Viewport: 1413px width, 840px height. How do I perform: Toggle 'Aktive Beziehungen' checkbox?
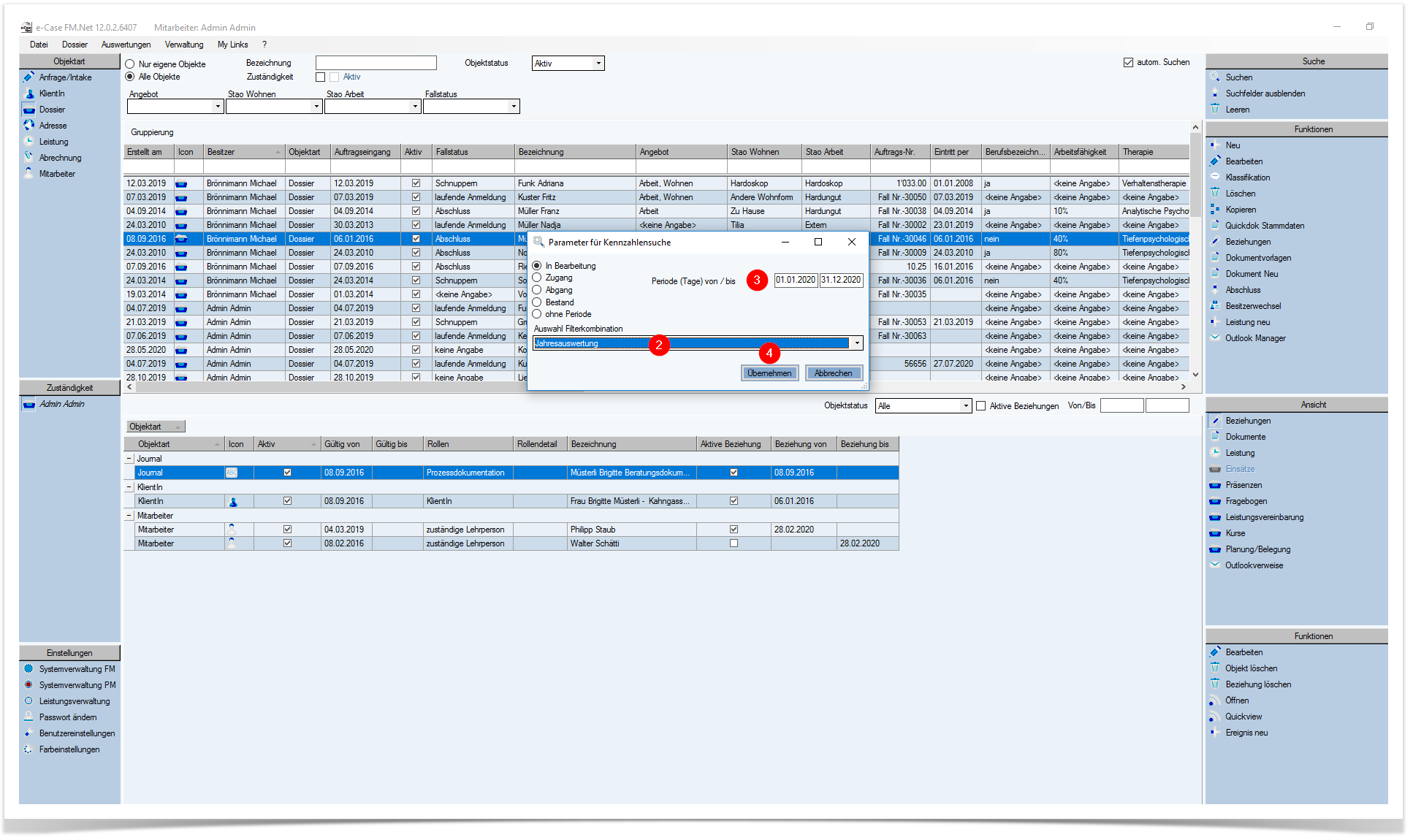click(981, 406)
